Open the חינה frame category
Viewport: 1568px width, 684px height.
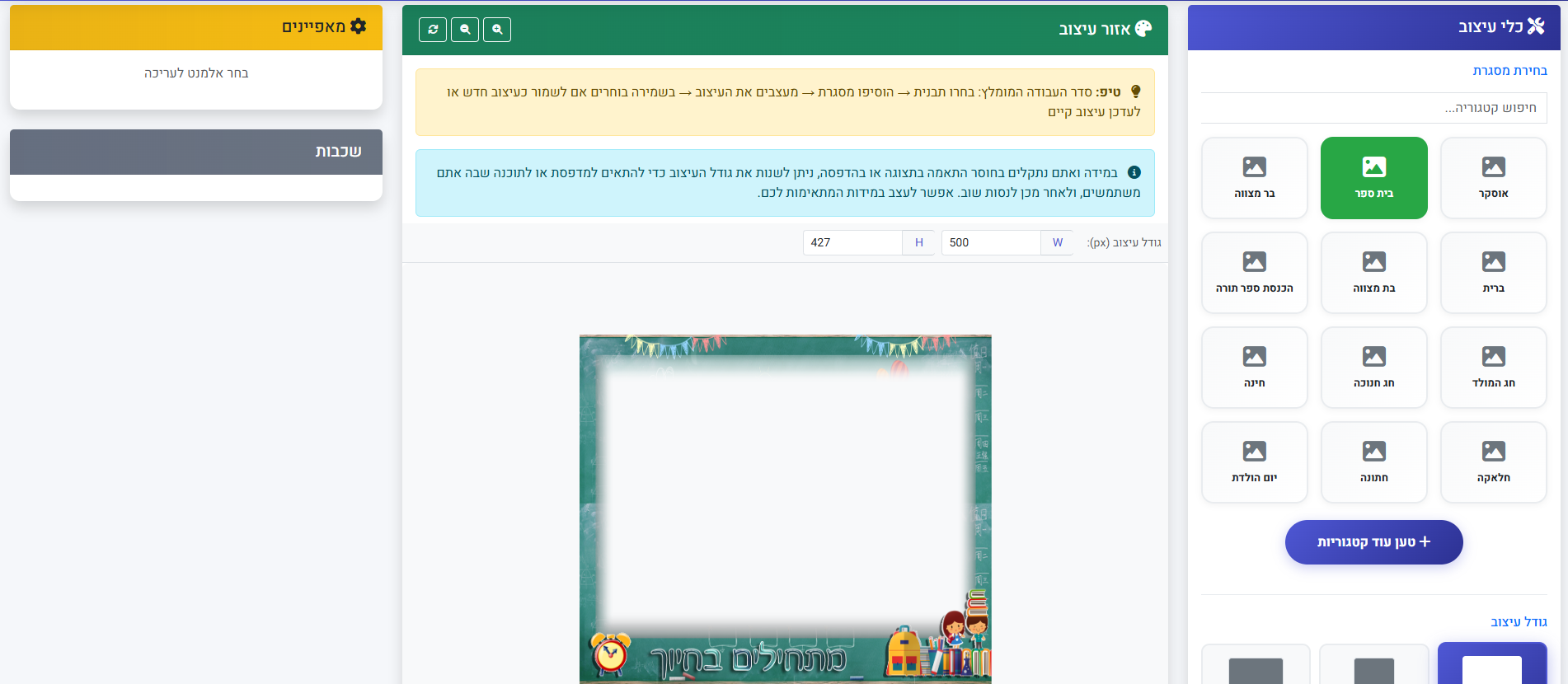(x=1254, y=368)
